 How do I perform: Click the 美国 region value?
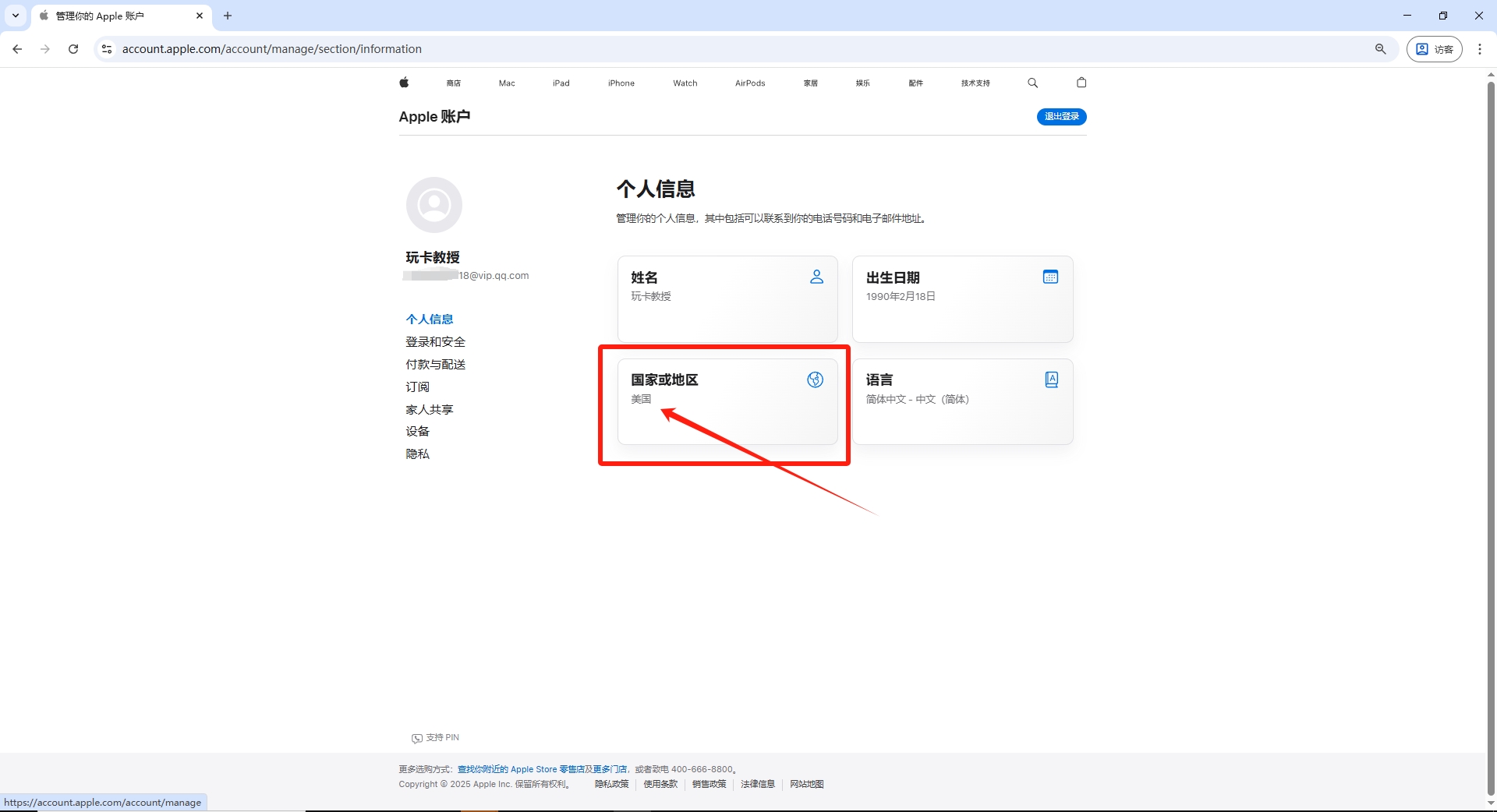tap(641, 399)
